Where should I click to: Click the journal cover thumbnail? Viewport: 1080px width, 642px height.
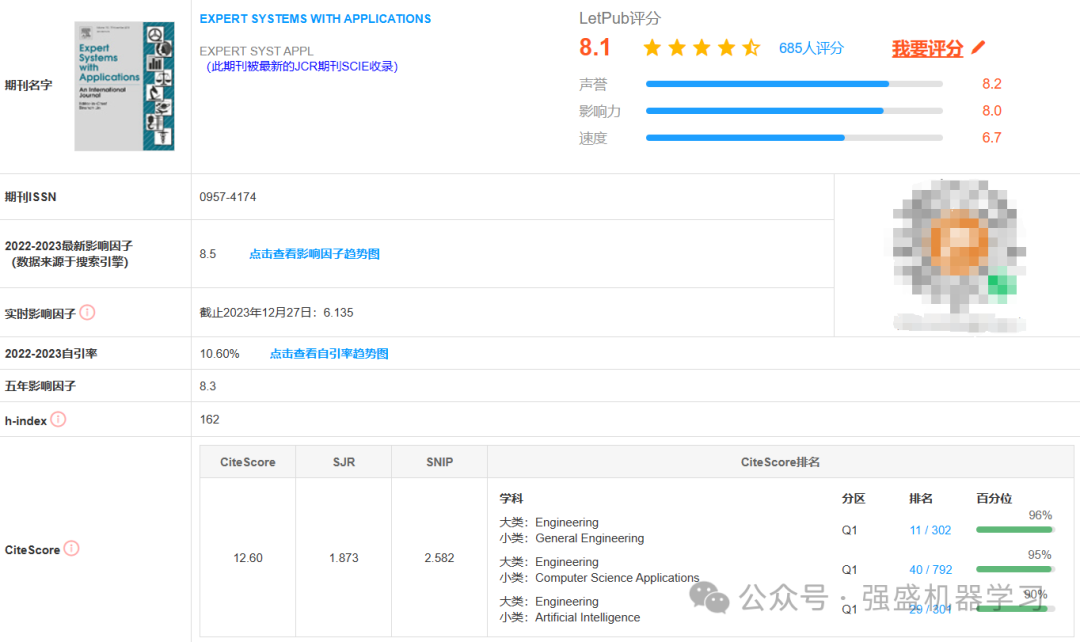coord(124,85)
